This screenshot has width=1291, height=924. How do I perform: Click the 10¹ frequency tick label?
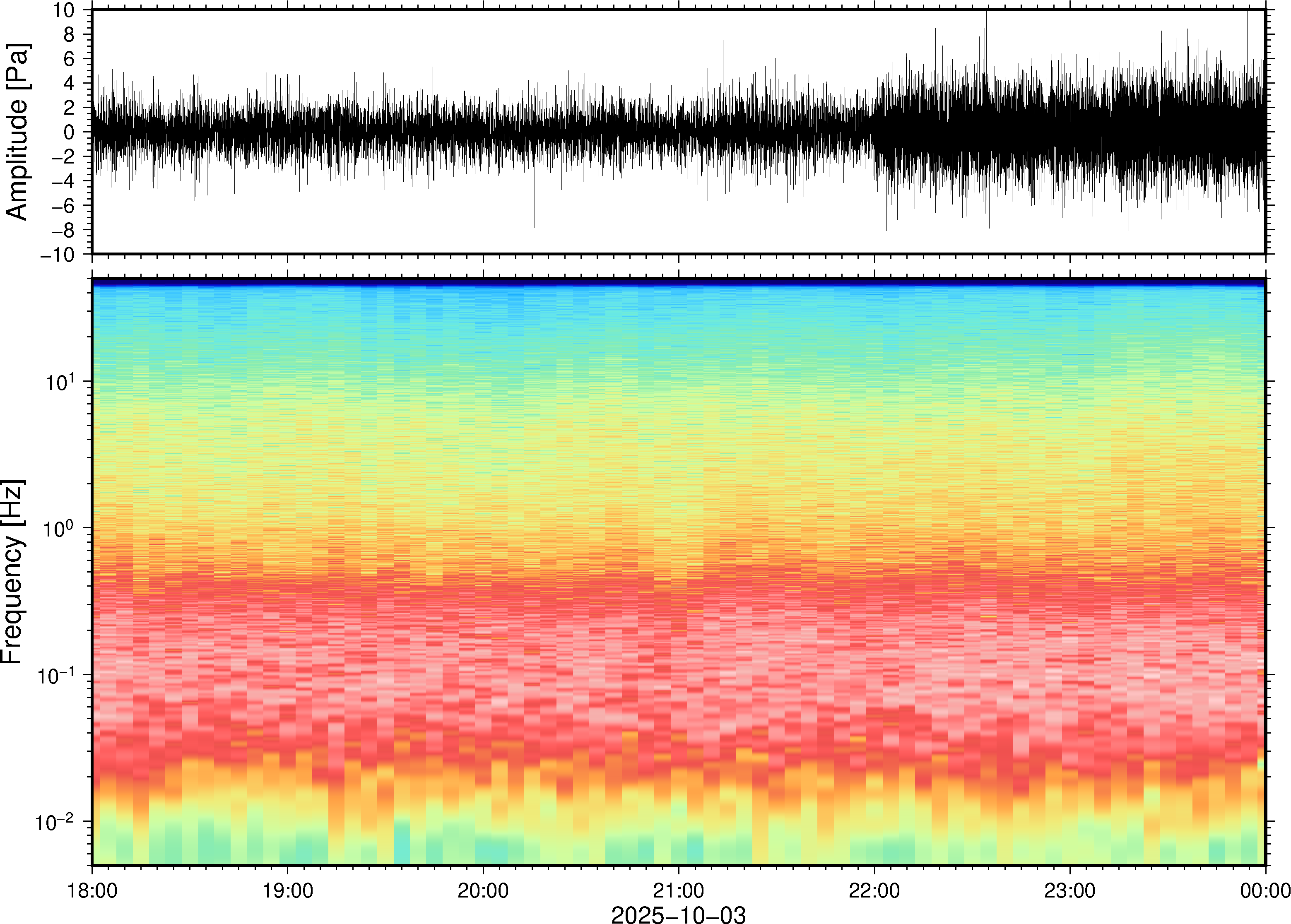click(59, 382)
